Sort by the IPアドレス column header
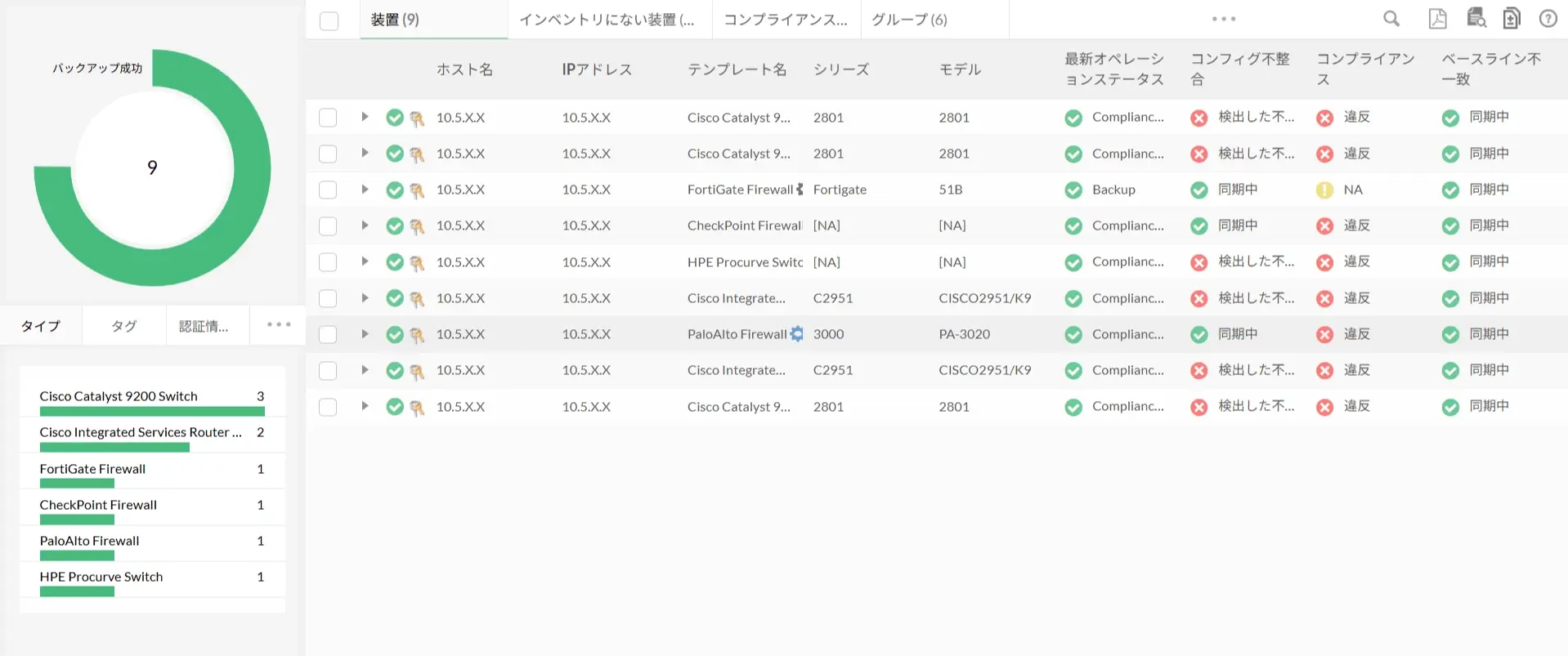Image resolution: width=1568 pixels, height=656 pixels. (597, 69)
